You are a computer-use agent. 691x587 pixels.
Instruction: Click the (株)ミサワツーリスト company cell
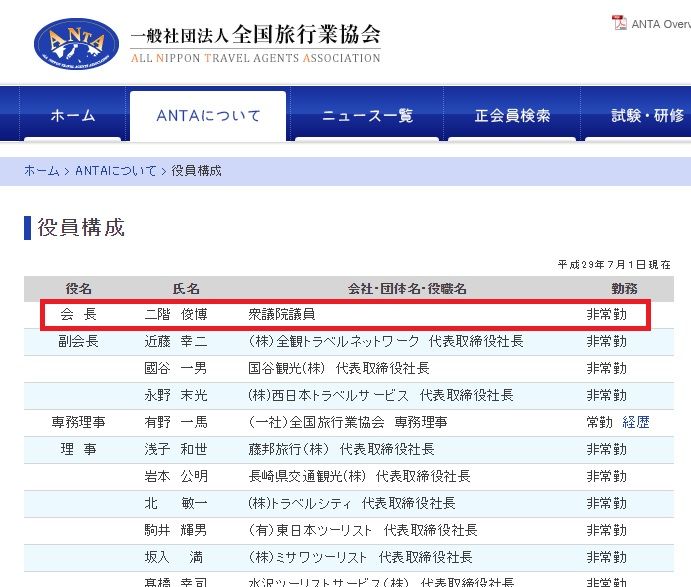click(360, 557)
